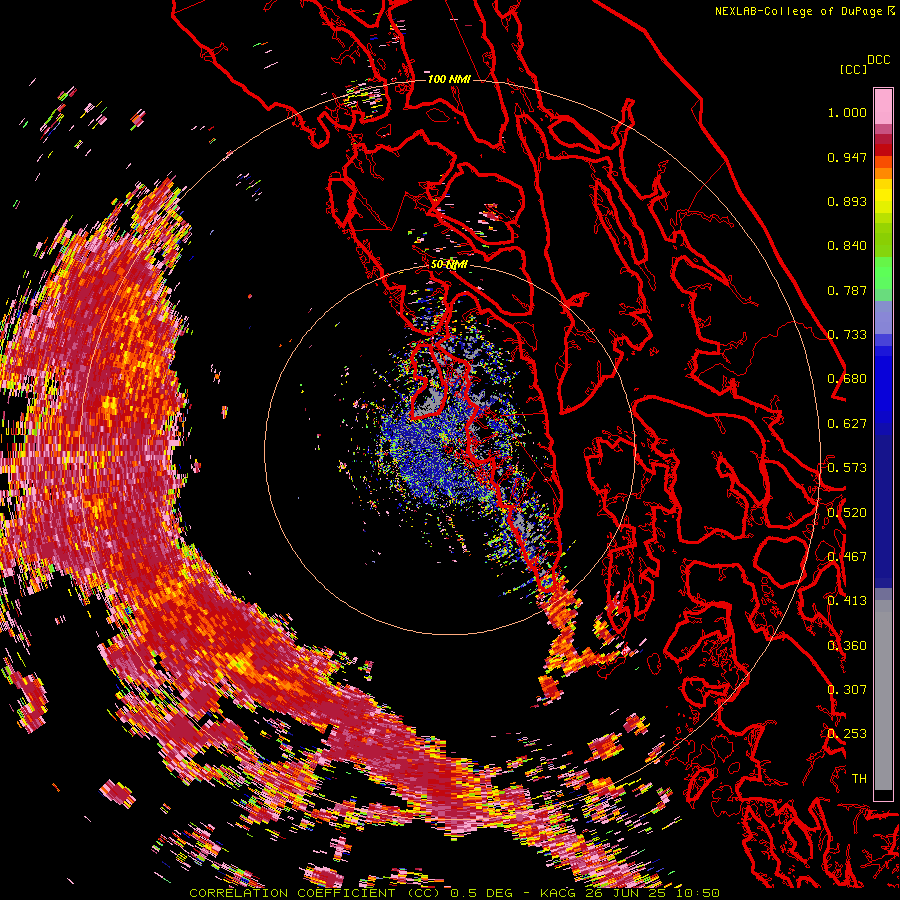Pick the pink swatch at color bar top
The width and height of the screenshot is (900, 900).
(883, 106)
